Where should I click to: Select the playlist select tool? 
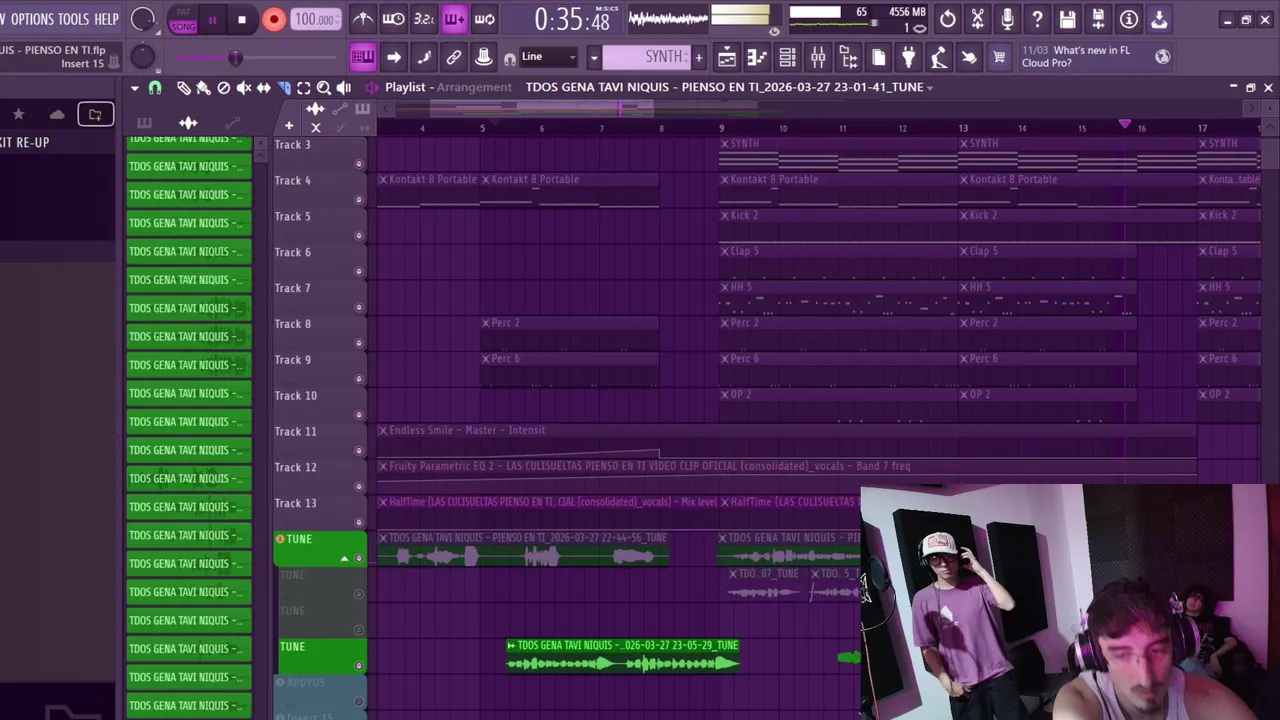[304, 88]
